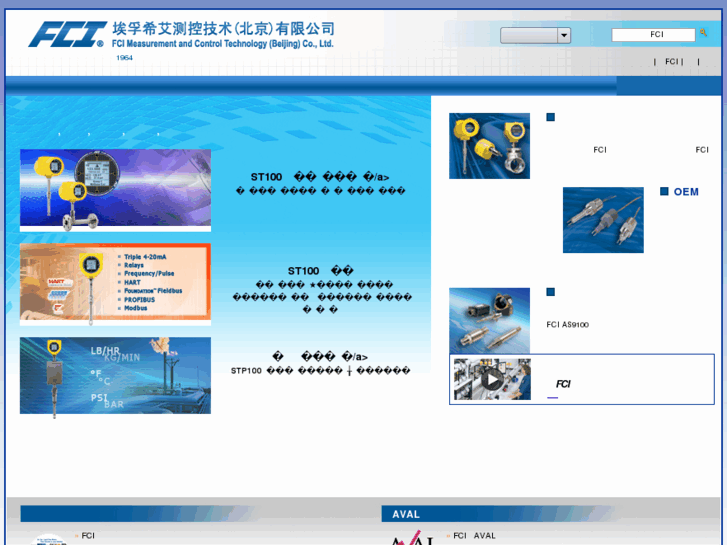Viewport: 727px width, 545px height.
Task: Click the search input field containing FCI
Action: (653, 34)
